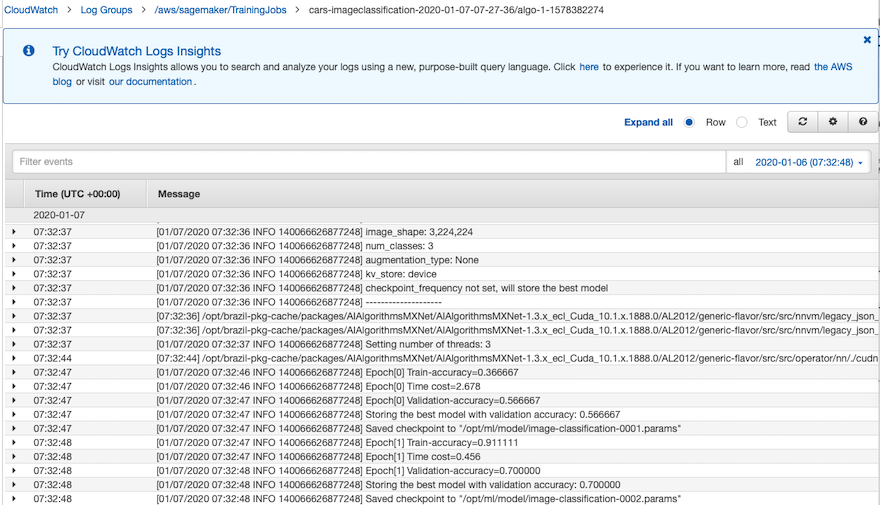Viewport: 880px width, 505px height.
Task: Expand the Epoch[1] Validation-accuracy=0.700000 row
Action: point(14,470)
